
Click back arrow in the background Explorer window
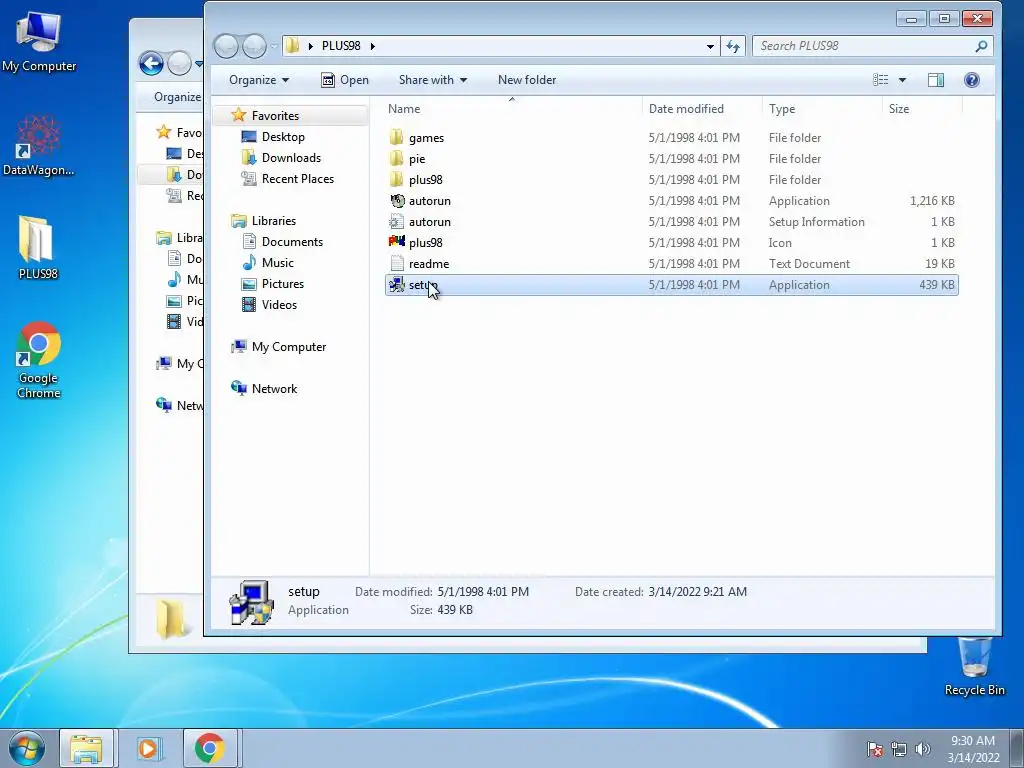click(151, 63)
